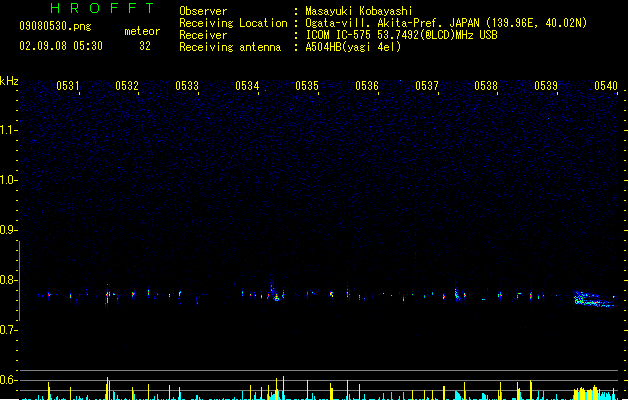This screenshot has width=629, height=400.
Task: Click time marker 0540
Action: (x=606, y=86)
